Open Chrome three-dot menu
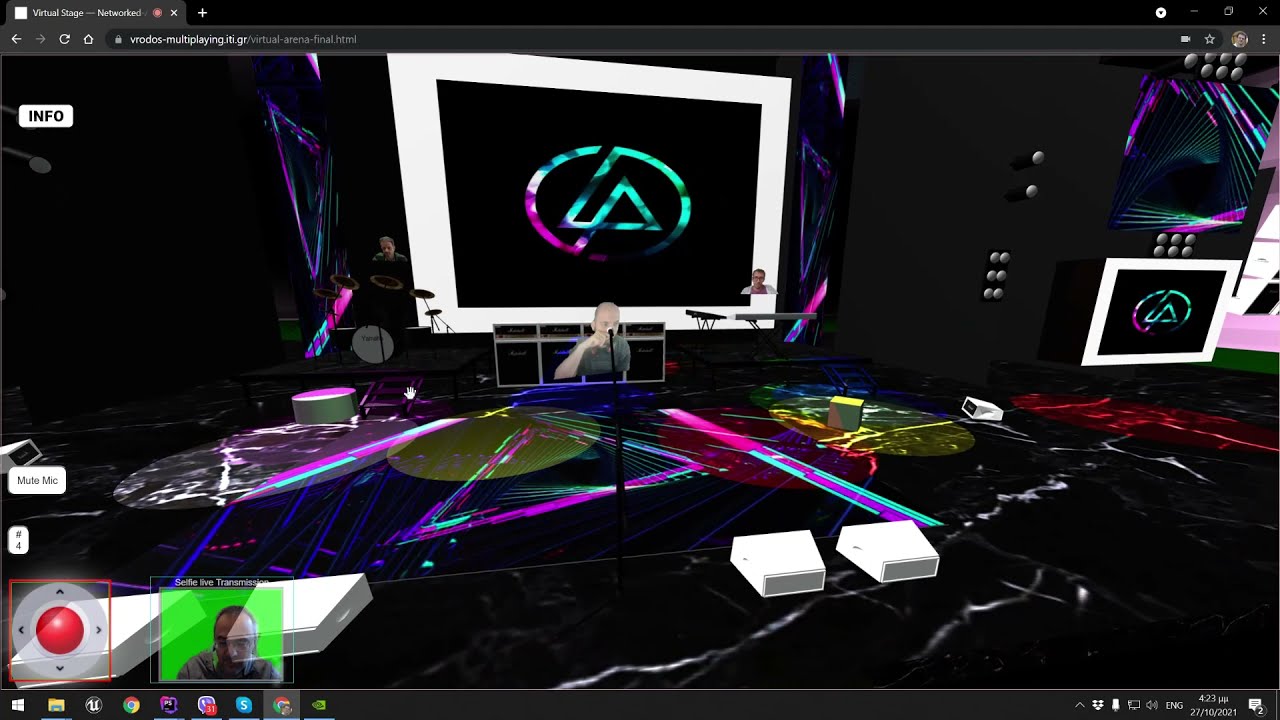1280x720 pixels. click(1264, 39)
